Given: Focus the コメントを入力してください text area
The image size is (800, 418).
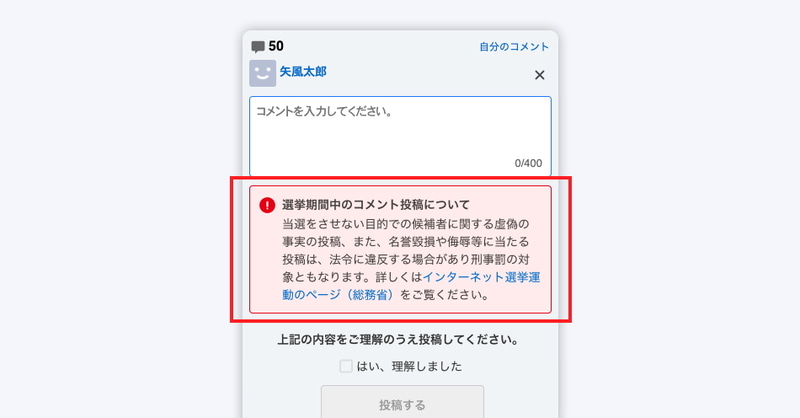Looking at the screenshot, I should (401, 136).
